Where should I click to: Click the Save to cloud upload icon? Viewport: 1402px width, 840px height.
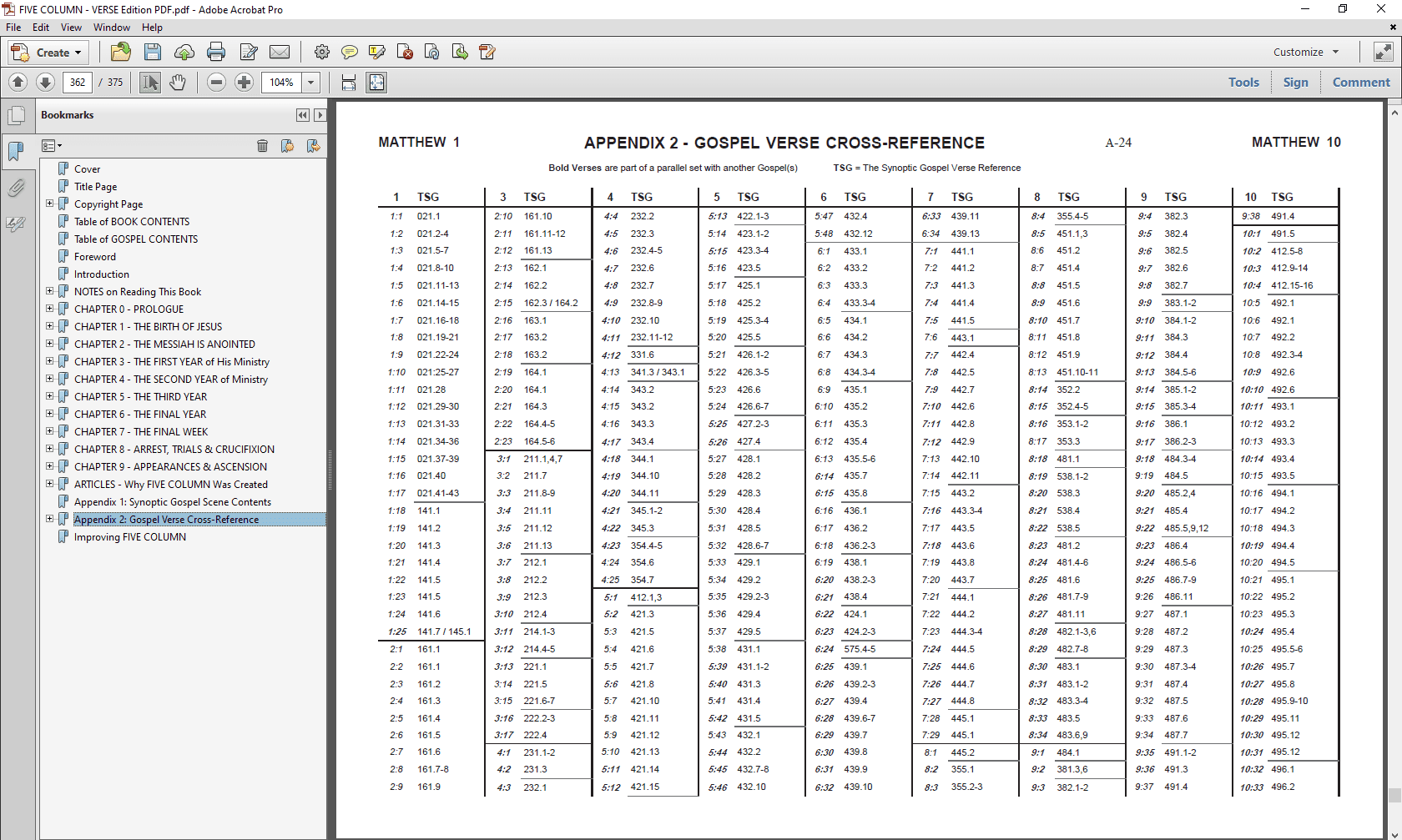[184, 52]
